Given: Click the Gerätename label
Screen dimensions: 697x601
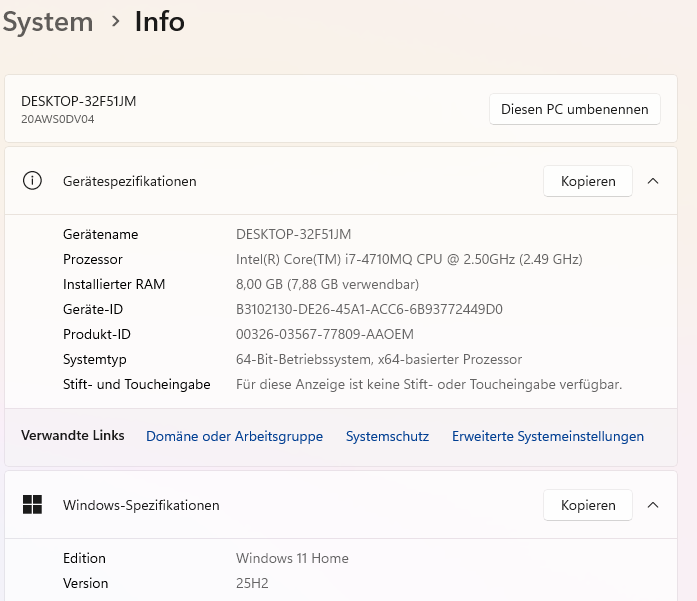Looking at the screenshot, I should (100, 234).
